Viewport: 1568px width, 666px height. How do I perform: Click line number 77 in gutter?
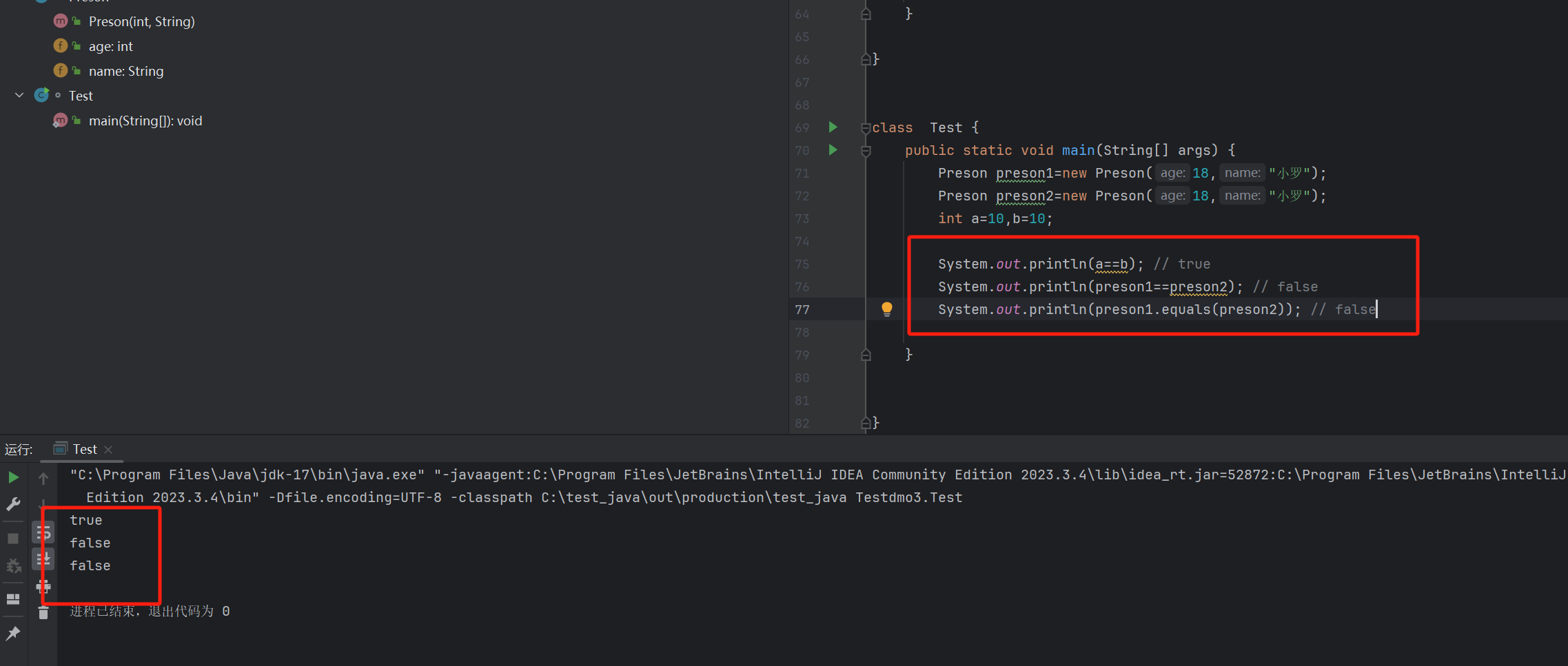(x=802, y=309)
